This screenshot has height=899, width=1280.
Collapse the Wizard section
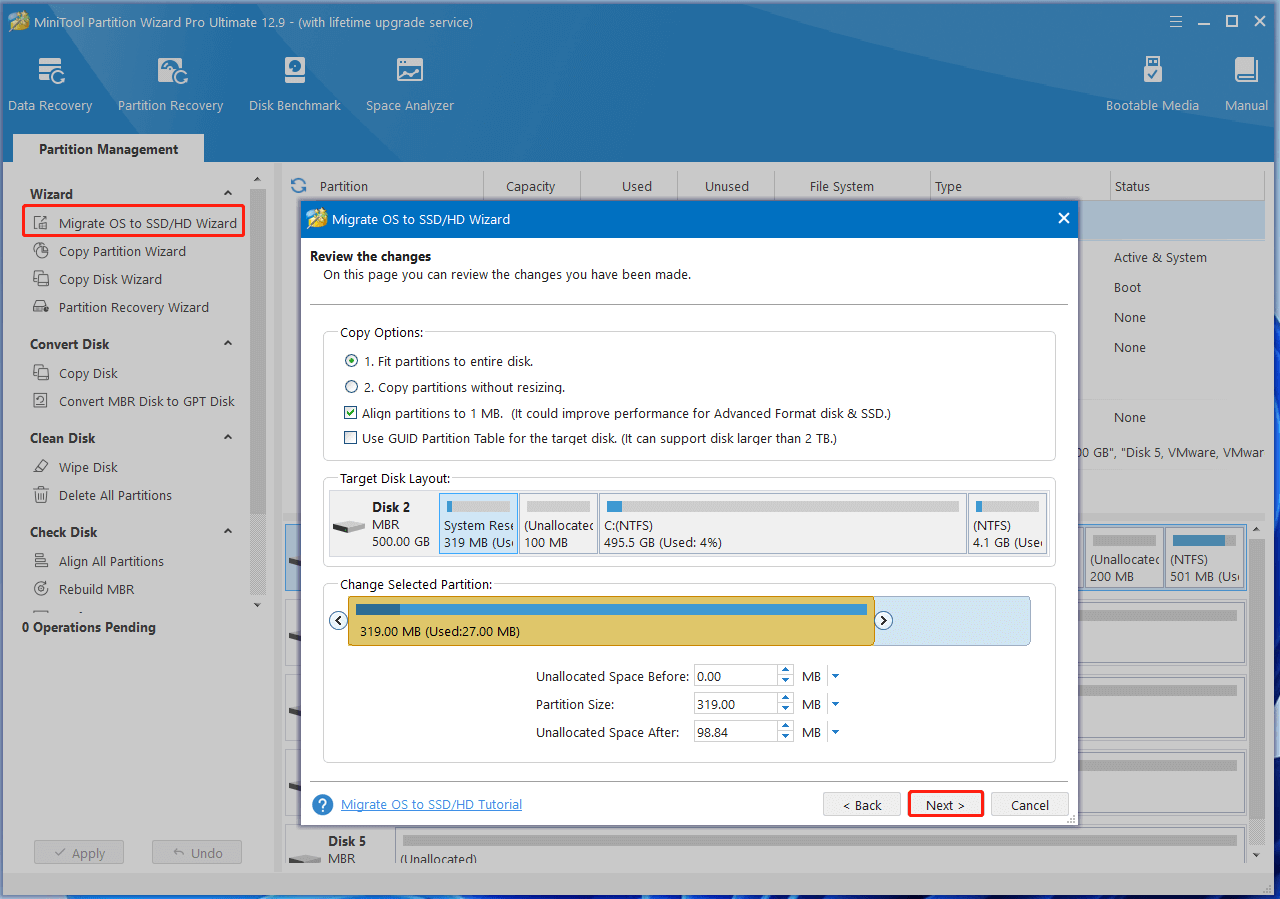[228, 194]
